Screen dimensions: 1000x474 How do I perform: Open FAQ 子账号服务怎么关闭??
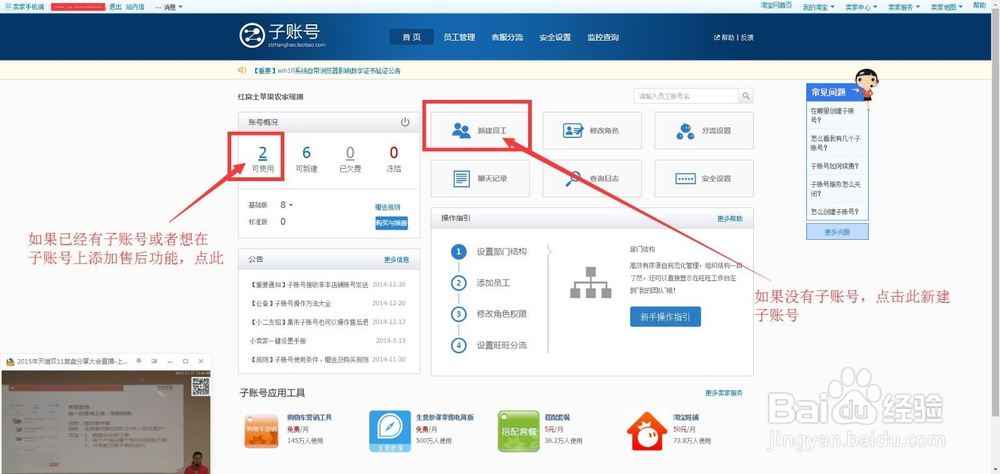[x=837, y=188]
